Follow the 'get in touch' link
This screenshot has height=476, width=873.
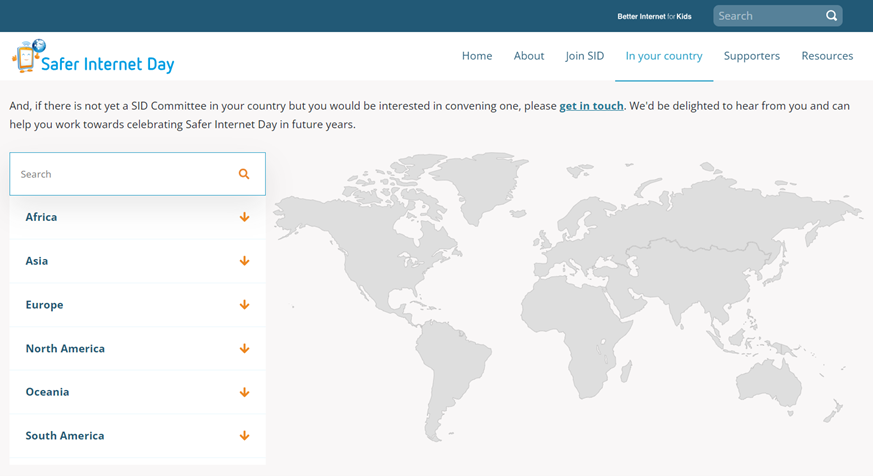click(591, 106)
